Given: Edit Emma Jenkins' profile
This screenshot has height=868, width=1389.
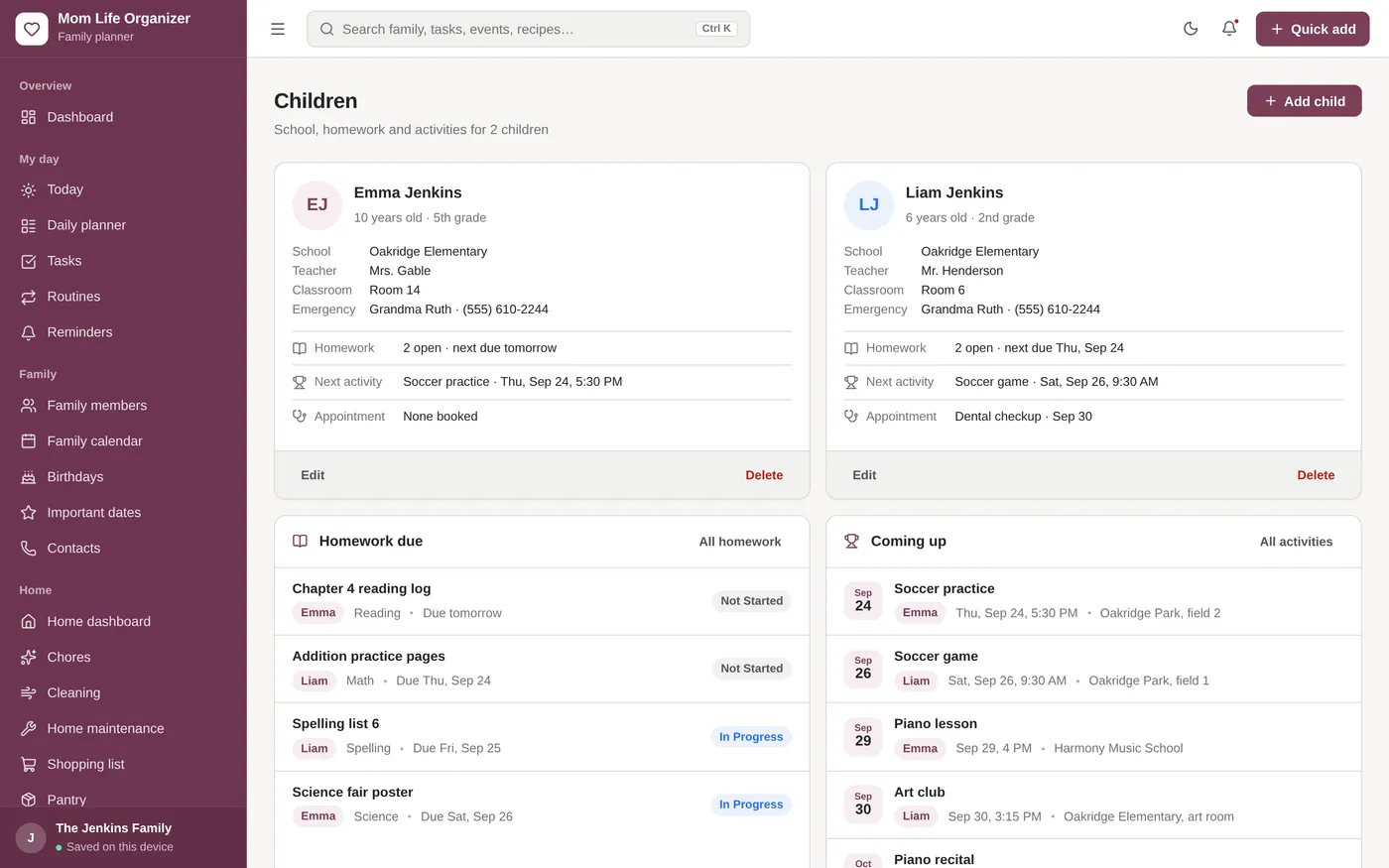Looking at the screenshot, I should [x=313, y=475].
